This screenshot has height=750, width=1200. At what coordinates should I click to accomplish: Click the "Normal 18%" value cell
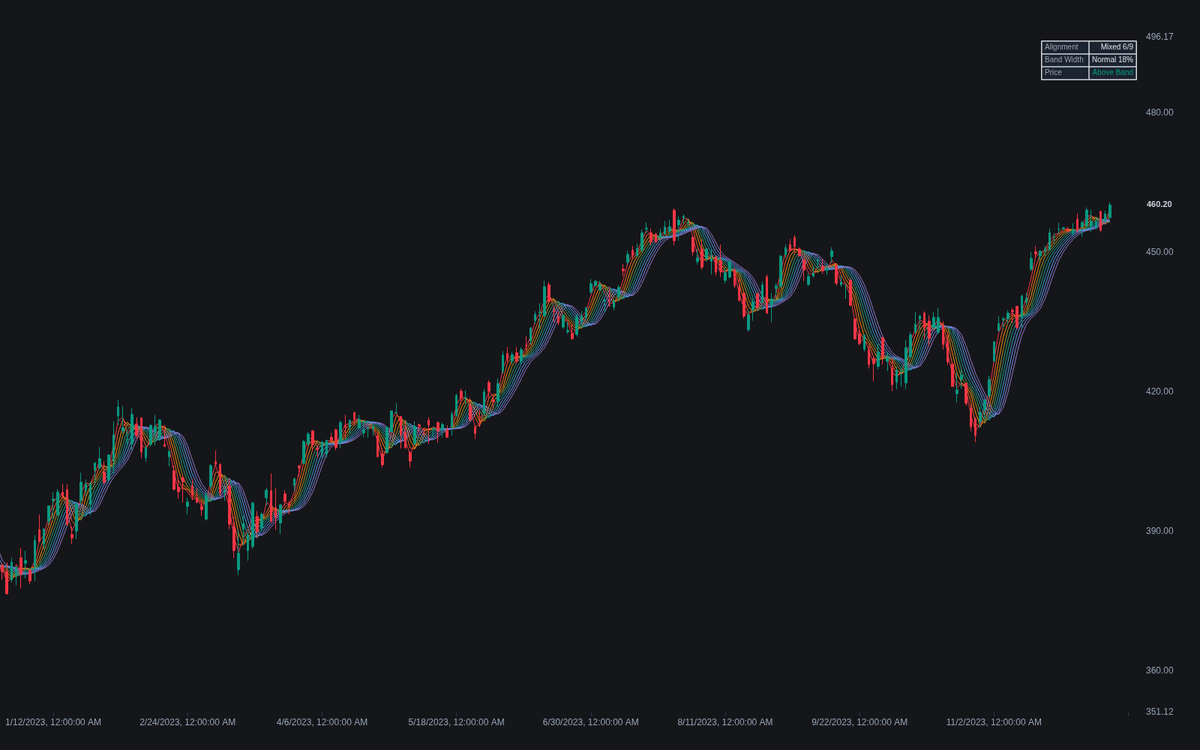[1113, 60]
